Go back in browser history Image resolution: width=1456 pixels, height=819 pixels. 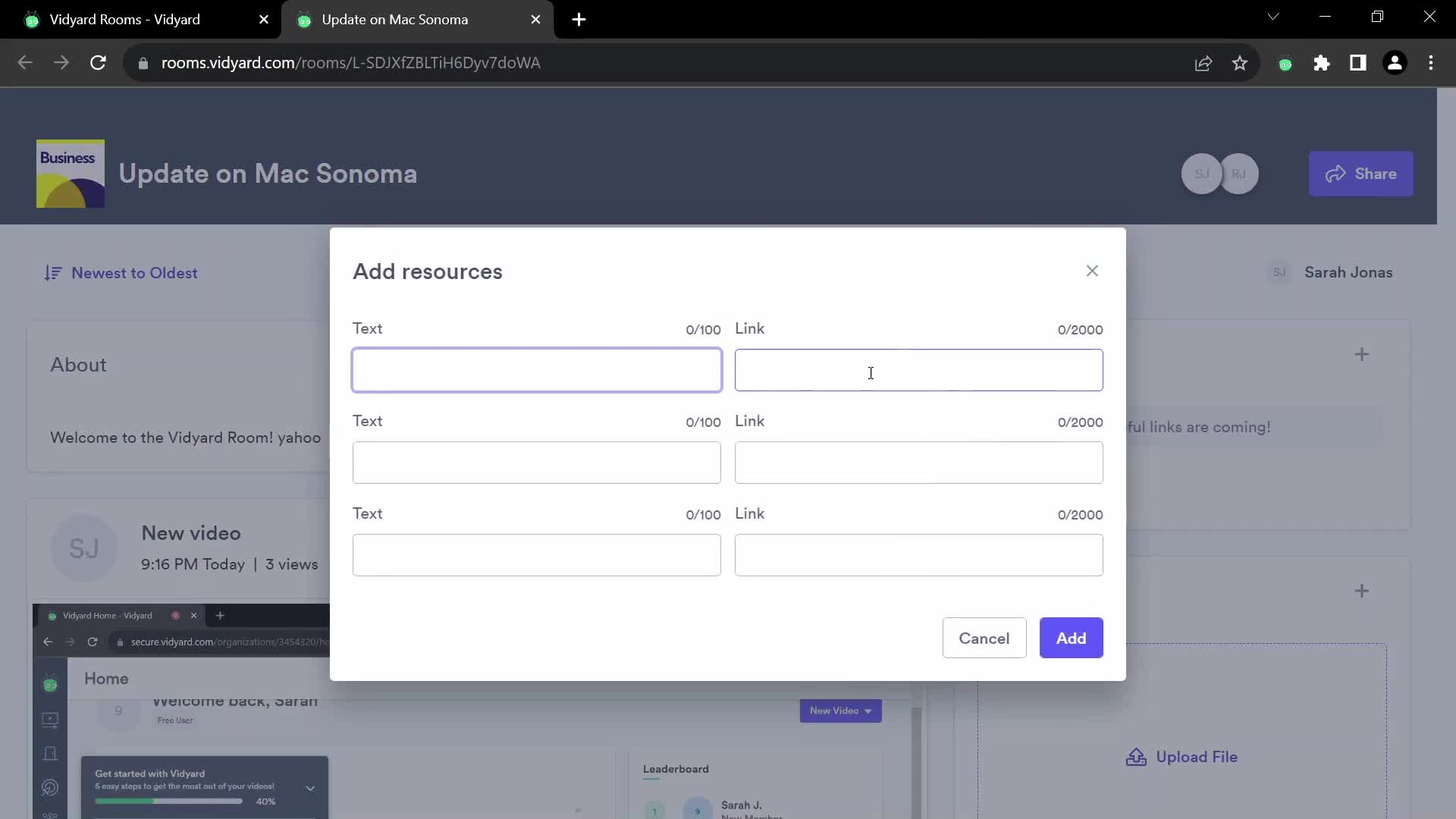click(x=25, y=63)
